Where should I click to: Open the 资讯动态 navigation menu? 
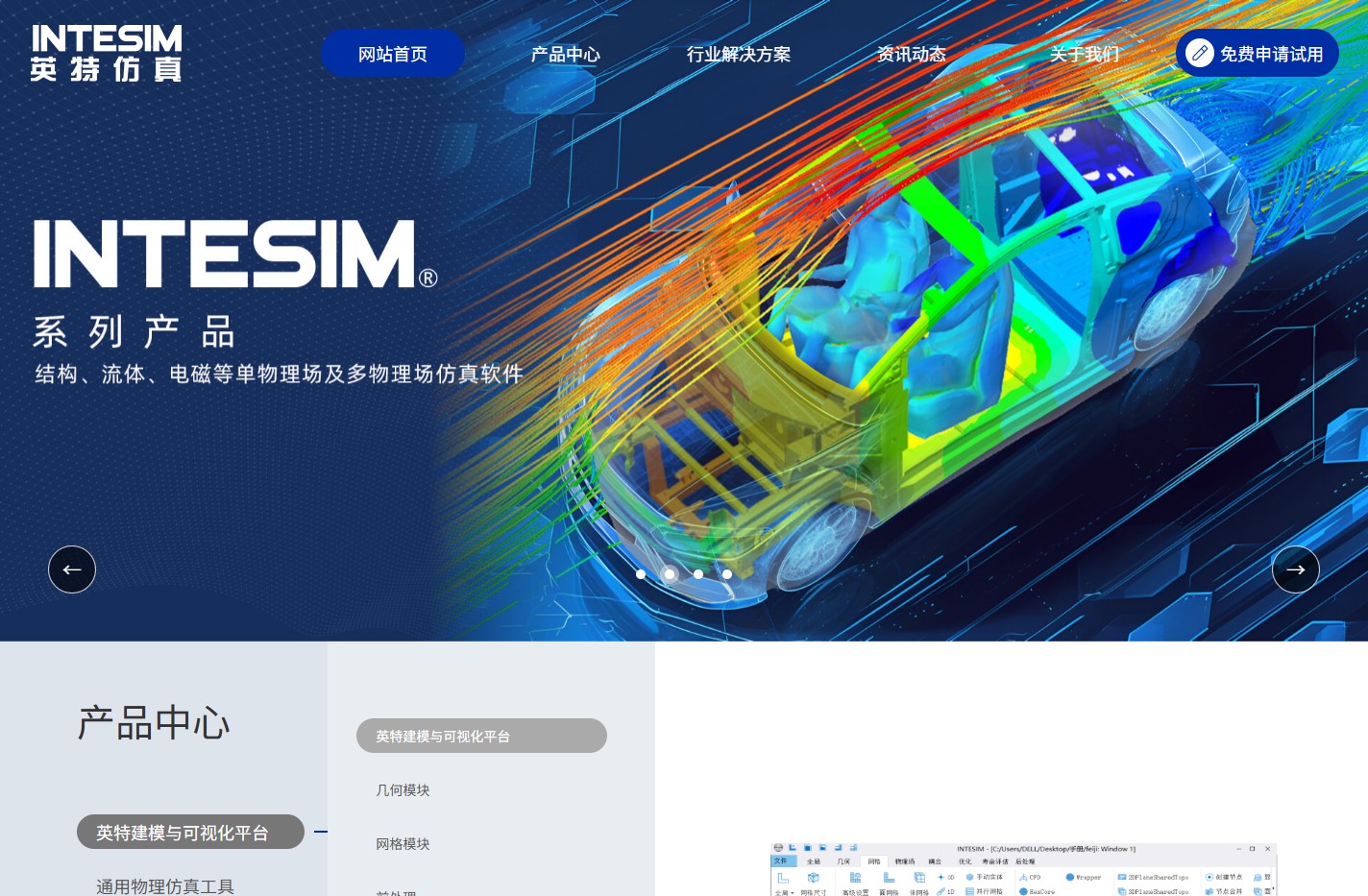click(x=912, y=54)
